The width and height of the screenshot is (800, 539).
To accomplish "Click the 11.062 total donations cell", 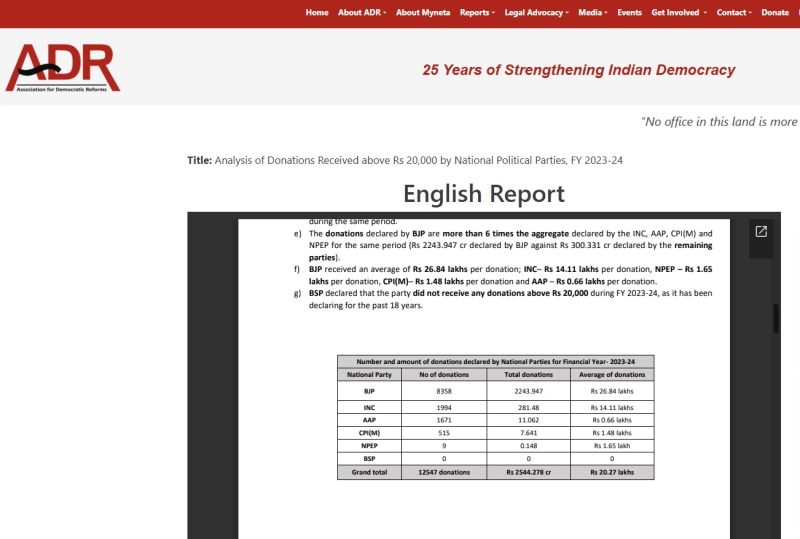I will [529, 420].
